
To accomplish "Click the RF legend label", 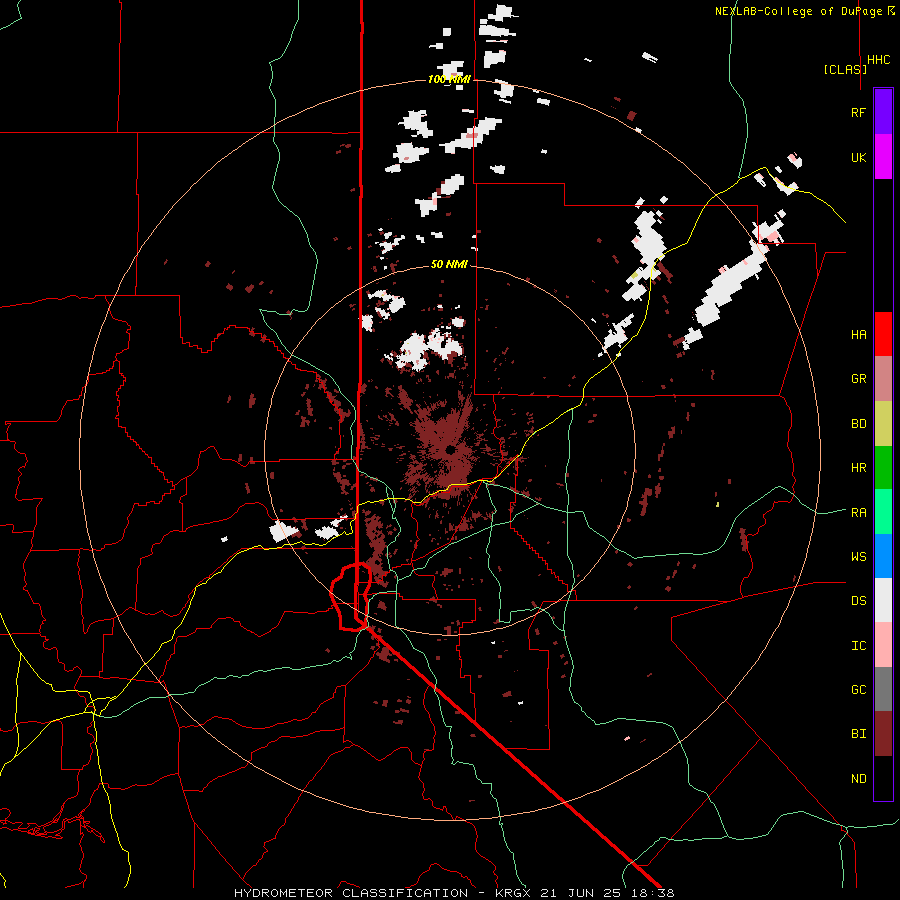I will 858,112.
